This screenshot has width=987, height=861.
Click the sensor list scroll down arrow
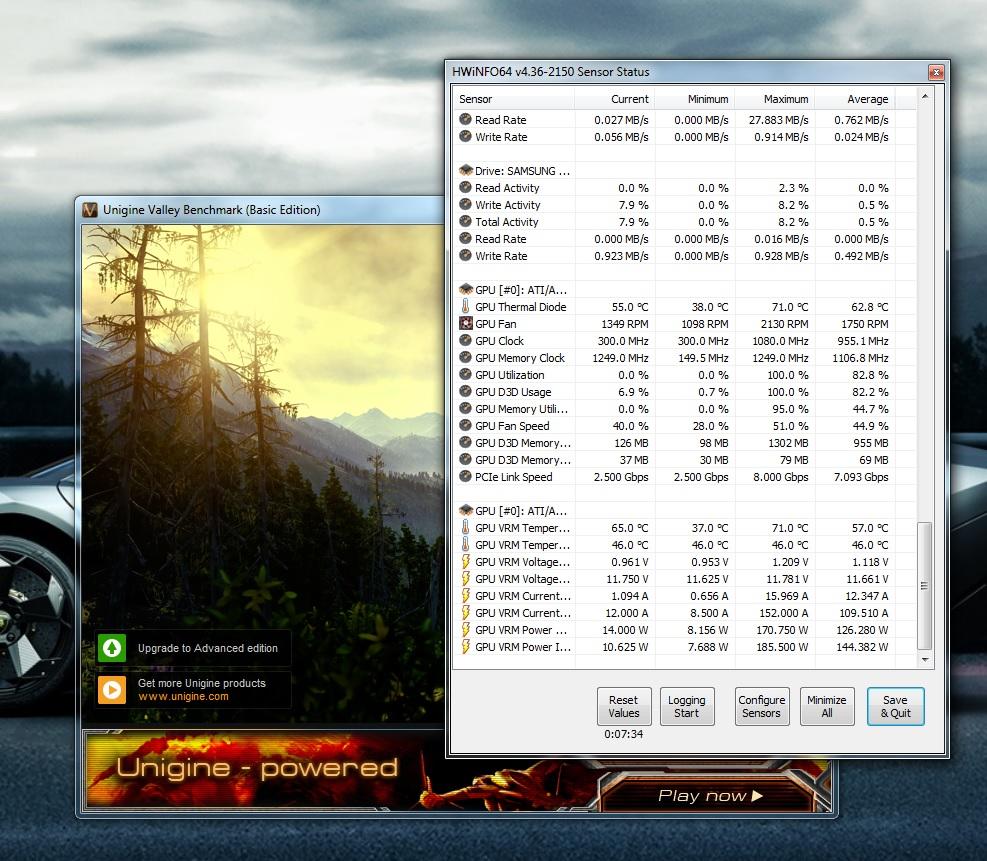(925, 660)
